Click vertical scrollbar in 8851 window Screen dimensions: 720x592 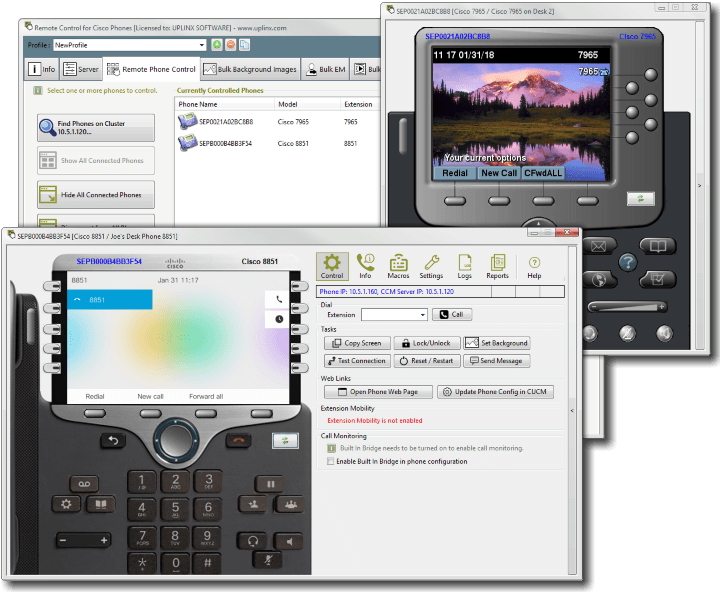(572, 410)
